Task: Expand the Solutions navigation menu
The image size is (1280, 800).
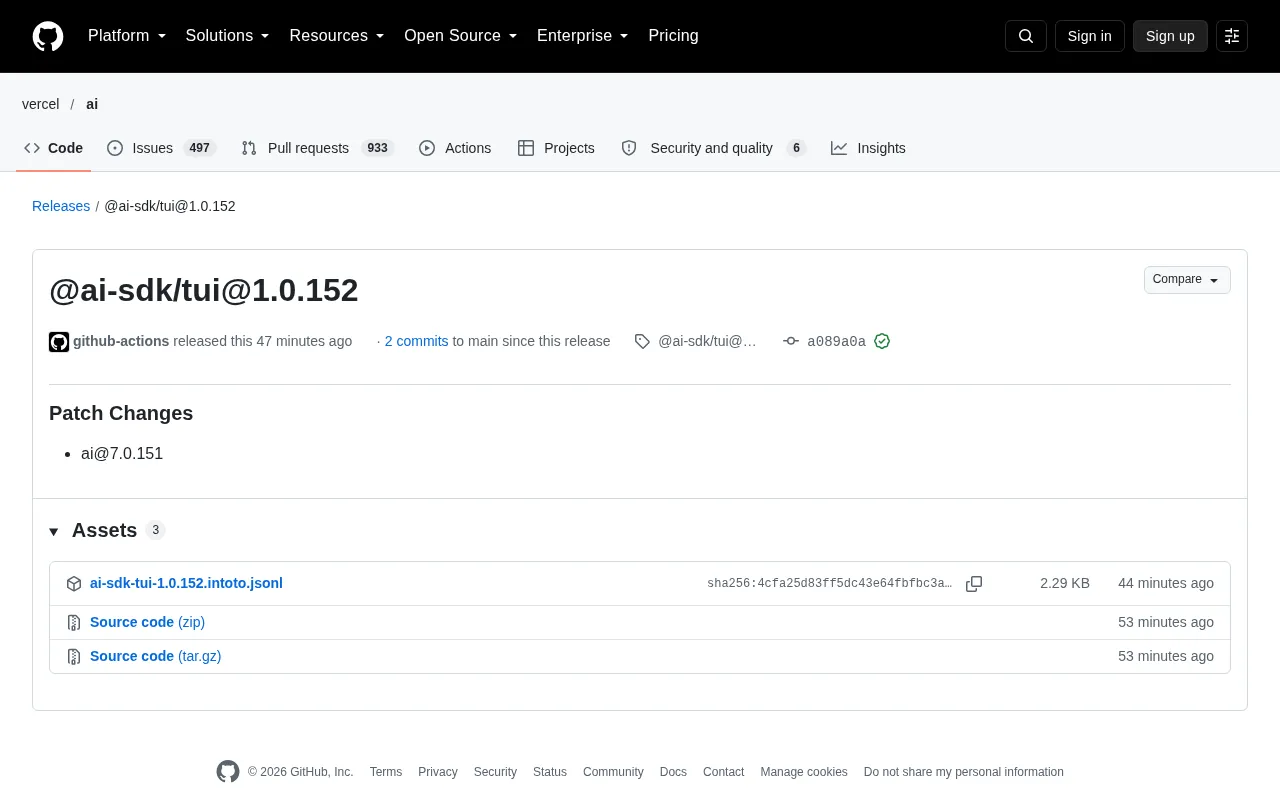Action: coord(228,36)
